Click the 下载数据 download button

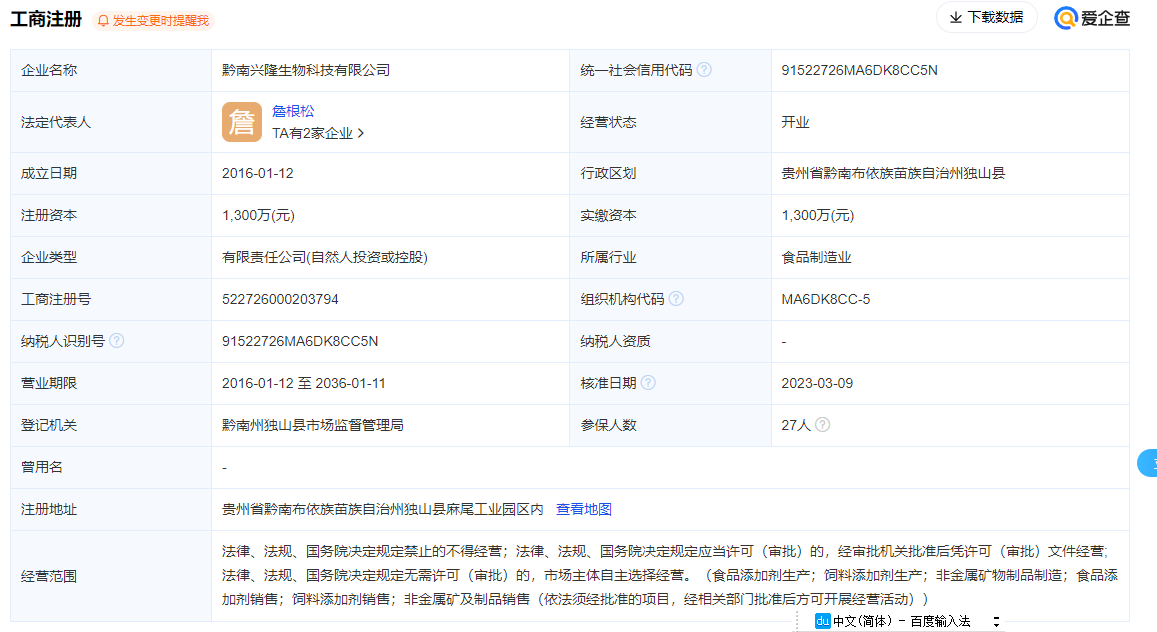point(987,17)
